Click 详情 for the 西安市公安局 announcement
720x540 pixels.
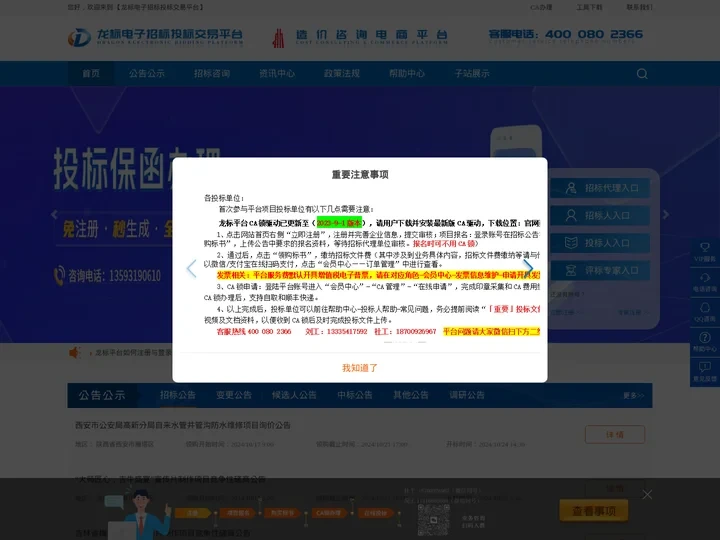tap(615, 434)
